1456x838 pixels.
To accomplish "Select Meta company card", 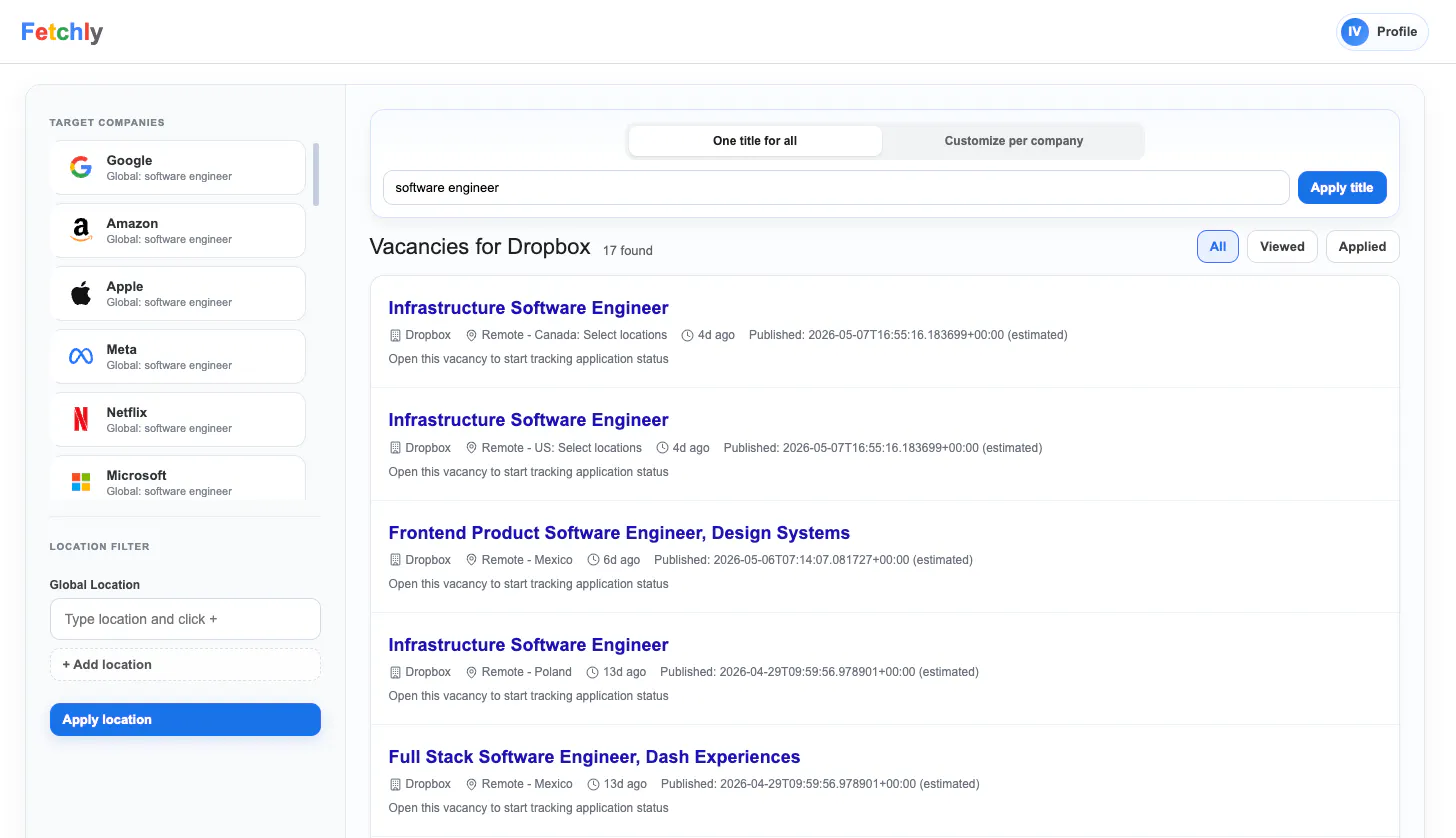I will (x=177, y=356).
